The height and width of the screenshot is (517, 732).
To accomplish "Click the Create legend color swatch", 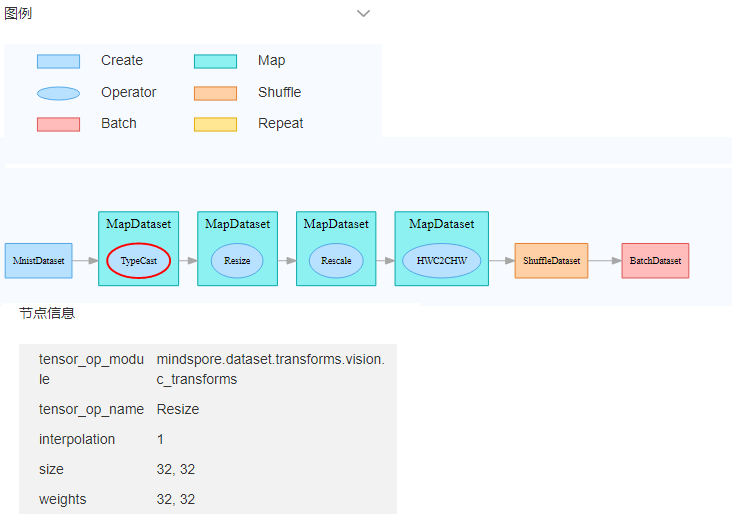I will click(58, 61).
